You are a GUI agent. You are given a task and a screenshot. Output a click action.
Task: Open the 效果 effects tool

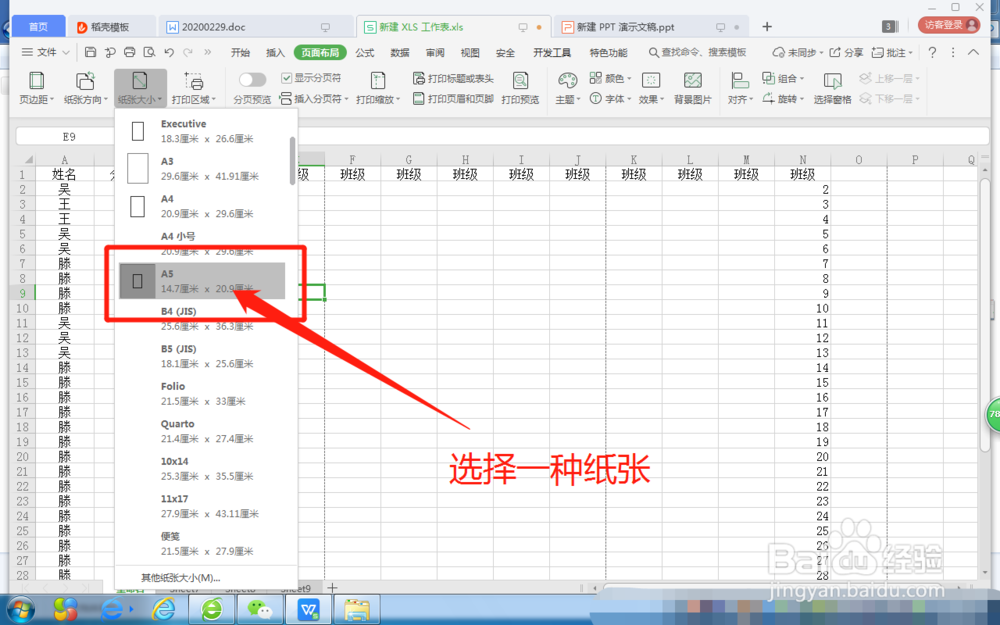651,88
